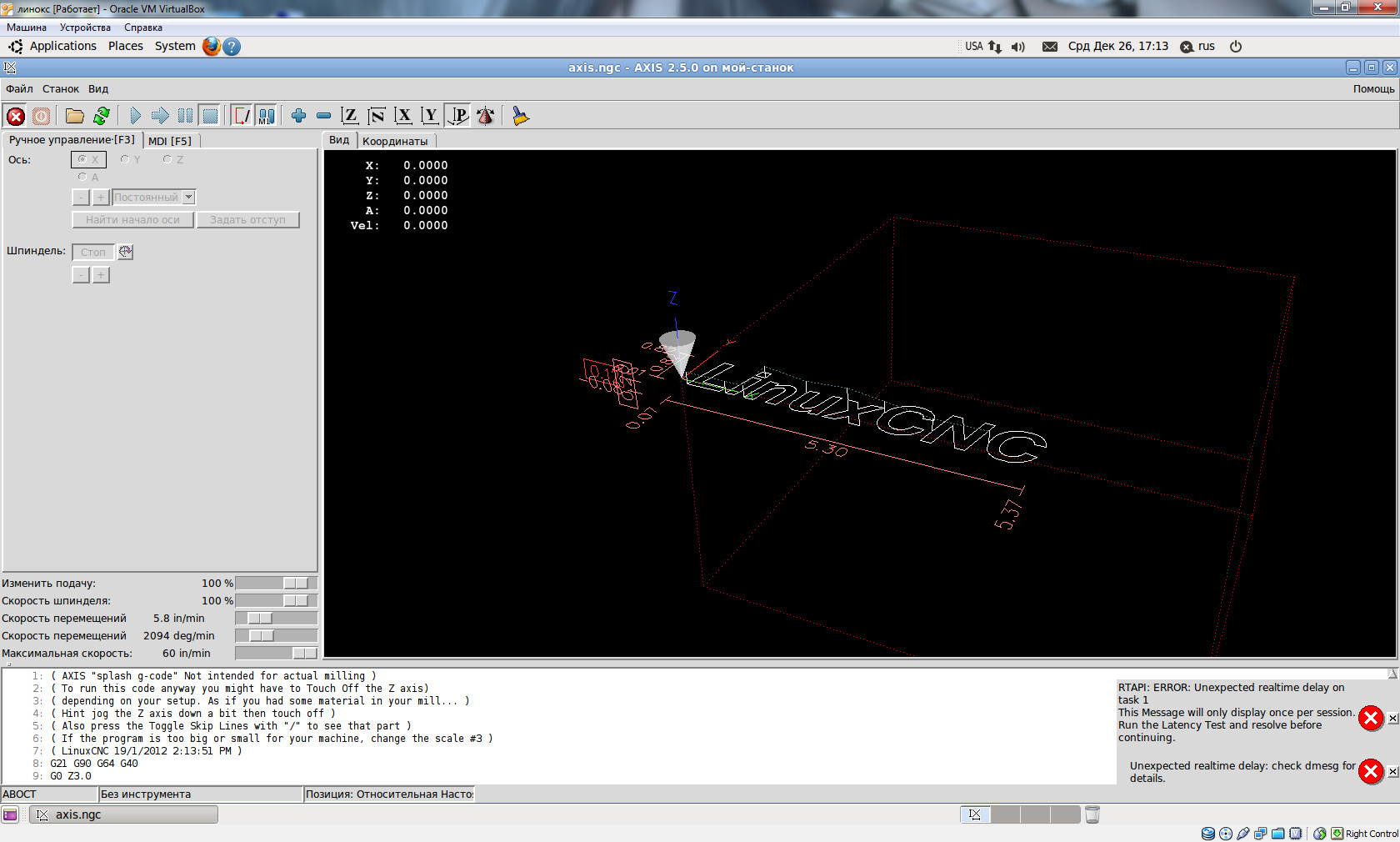Open the volume control in the panel

coord(1017,47)
